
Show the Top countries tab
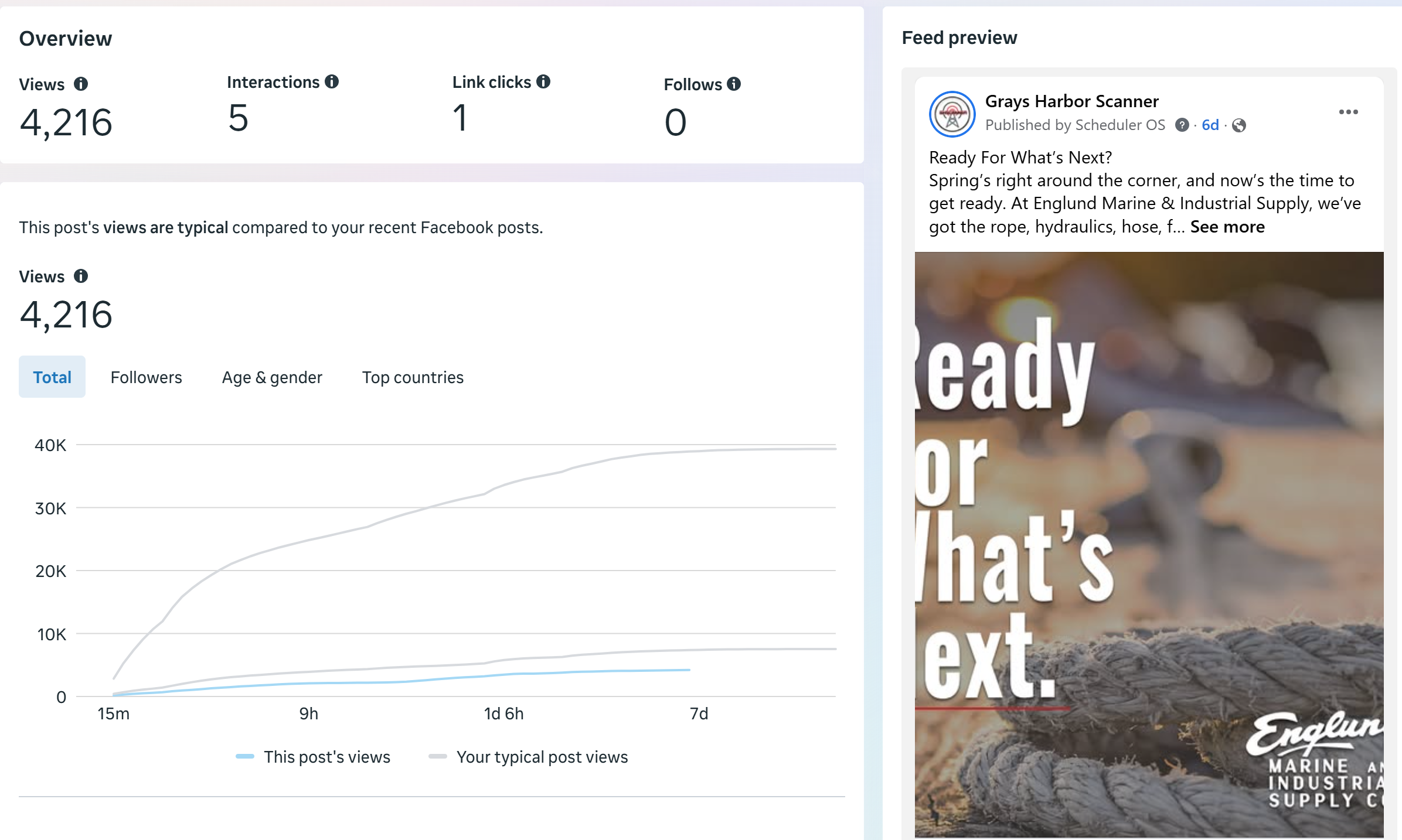[x=413, y=377]
